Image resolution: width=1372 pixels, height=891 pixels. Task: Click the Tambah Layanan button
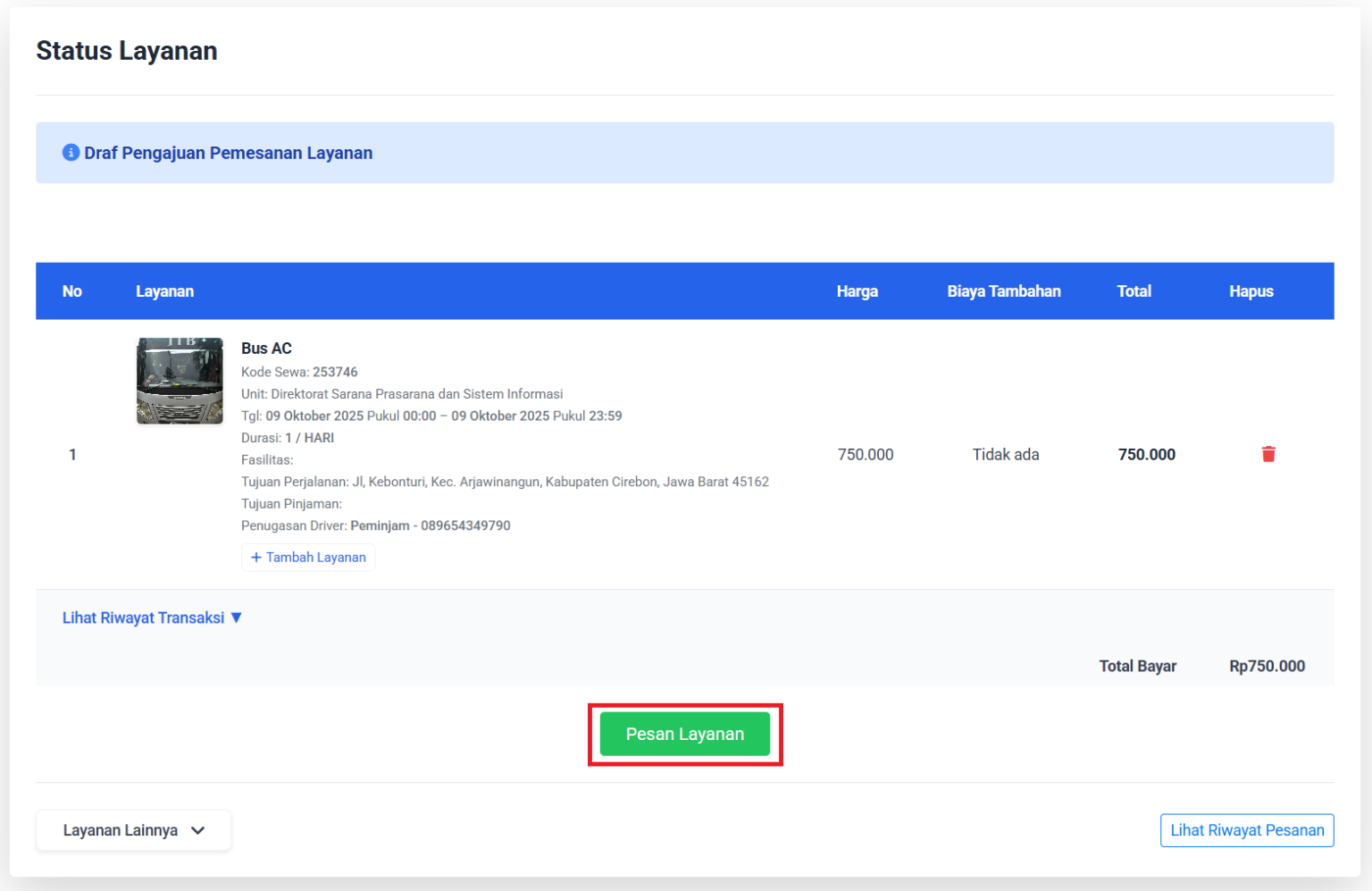308,558
